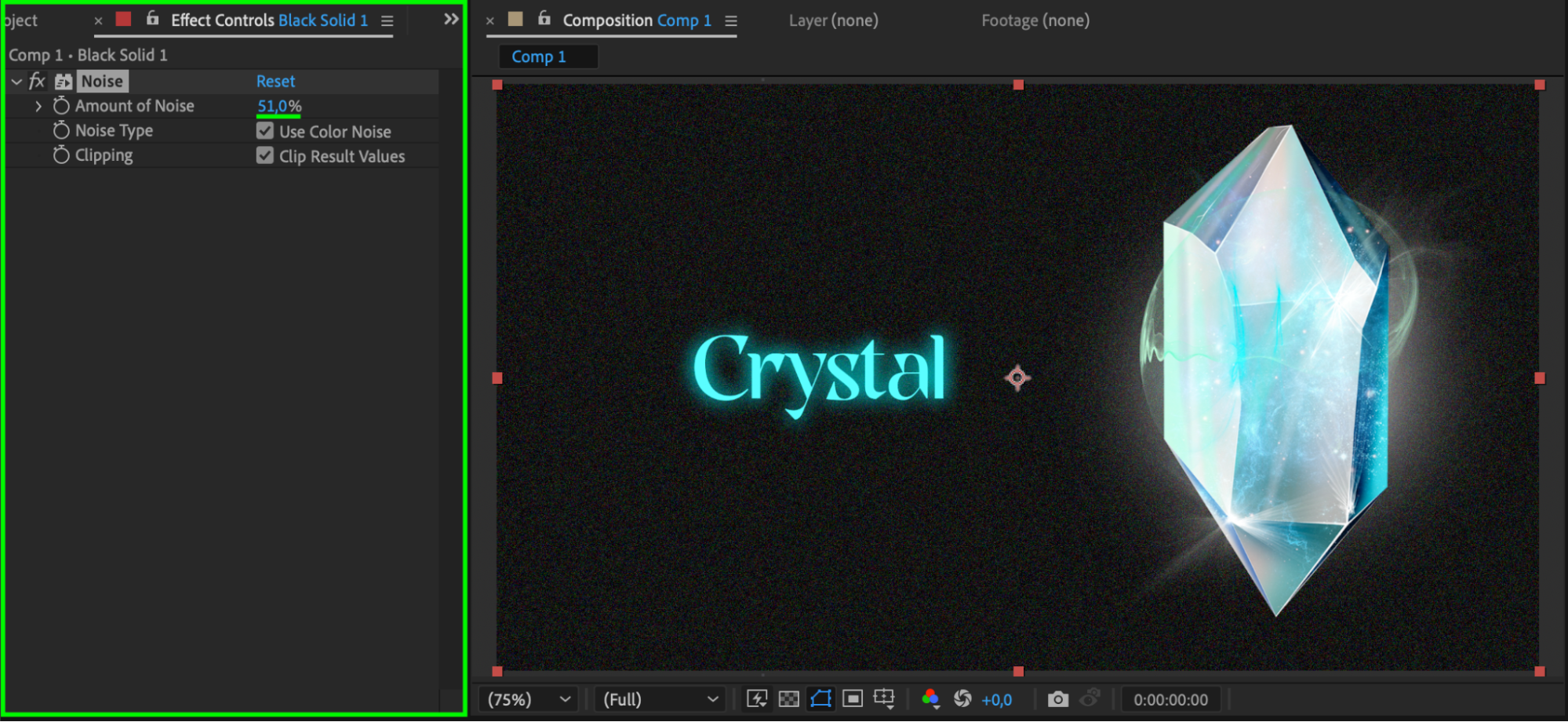This screenshot has height=722, width=1568.
Task: Click the Show Snapshot icon
Action: pyautogui.click(x=1090, y=698)
